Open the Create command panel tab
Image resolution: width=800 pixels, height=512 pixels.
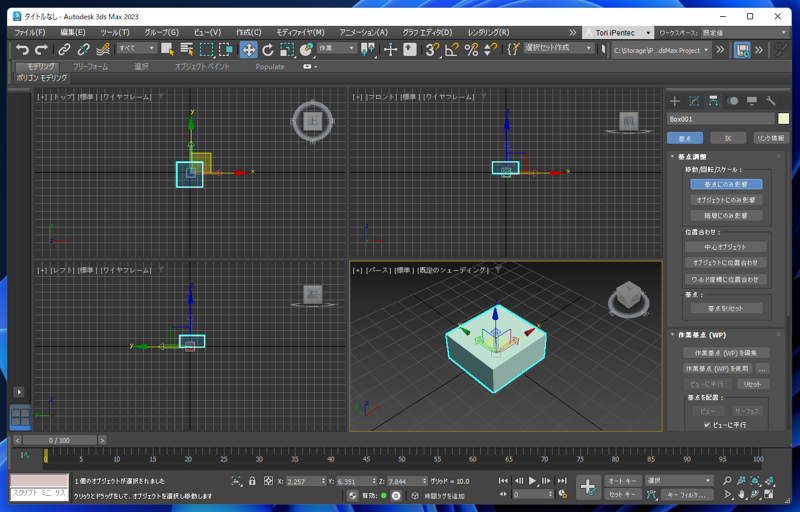674,101
